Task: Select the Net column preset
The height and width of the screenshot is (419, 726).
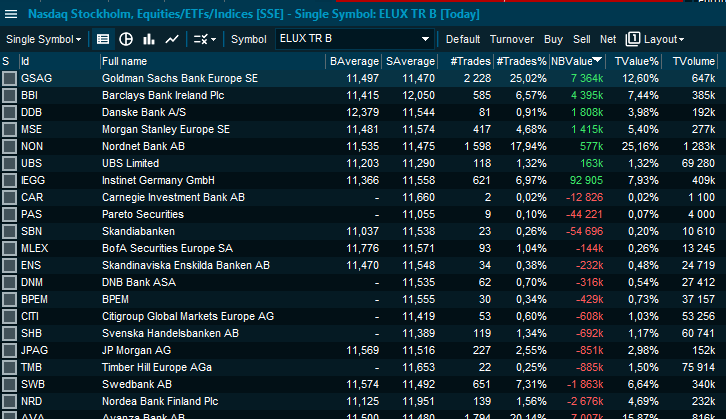Action: click(x=608, y=39)
